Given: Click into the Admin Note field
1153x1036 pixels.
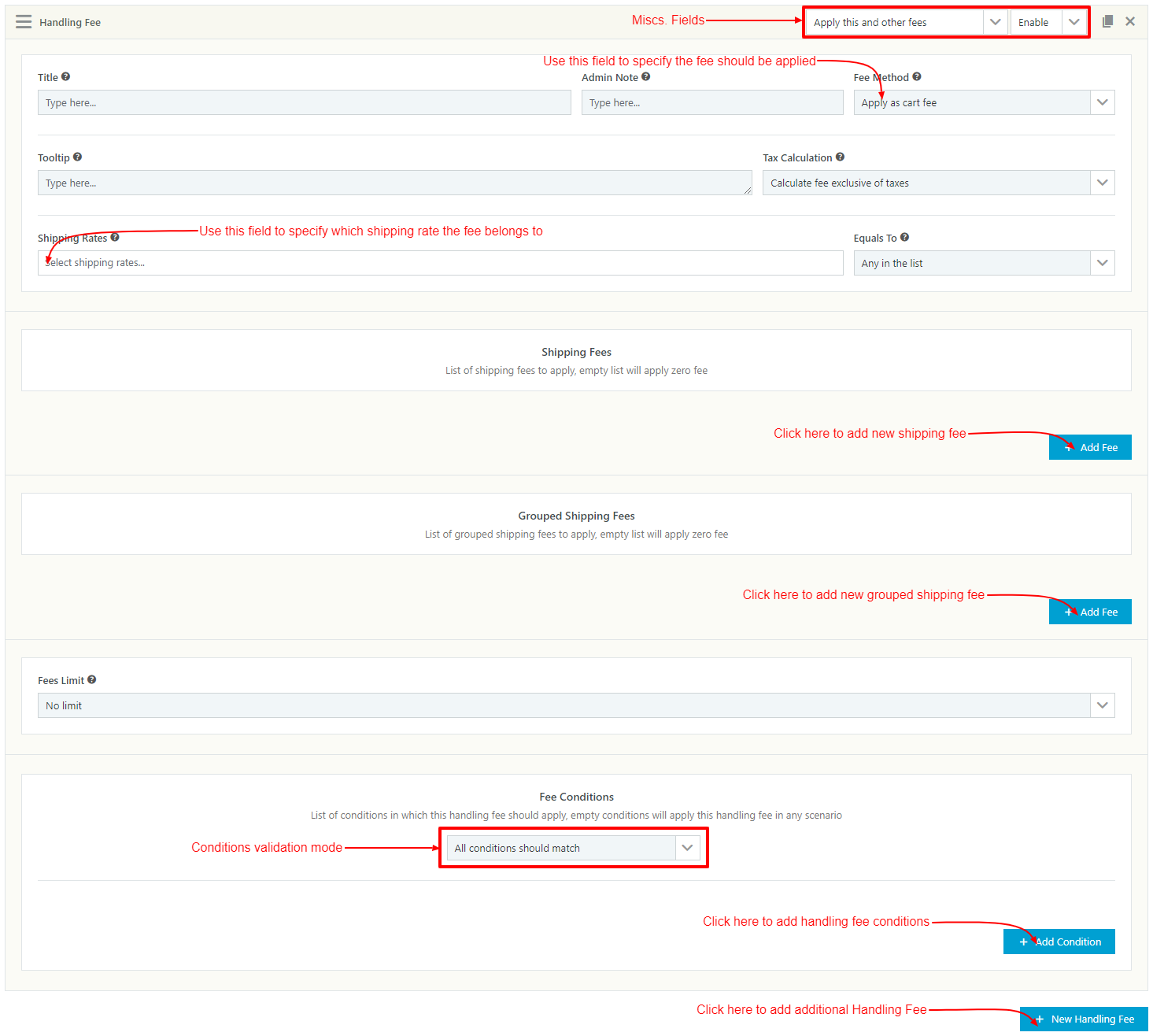Looking at the screenshot, I should tap(712, 102).
